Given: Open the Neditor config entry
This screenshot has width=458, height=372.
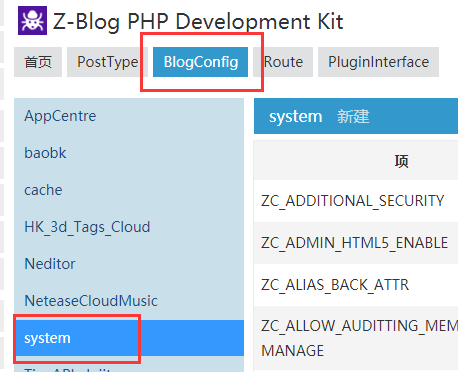Looking at the screenshot, I should click(x=129, y=264).
